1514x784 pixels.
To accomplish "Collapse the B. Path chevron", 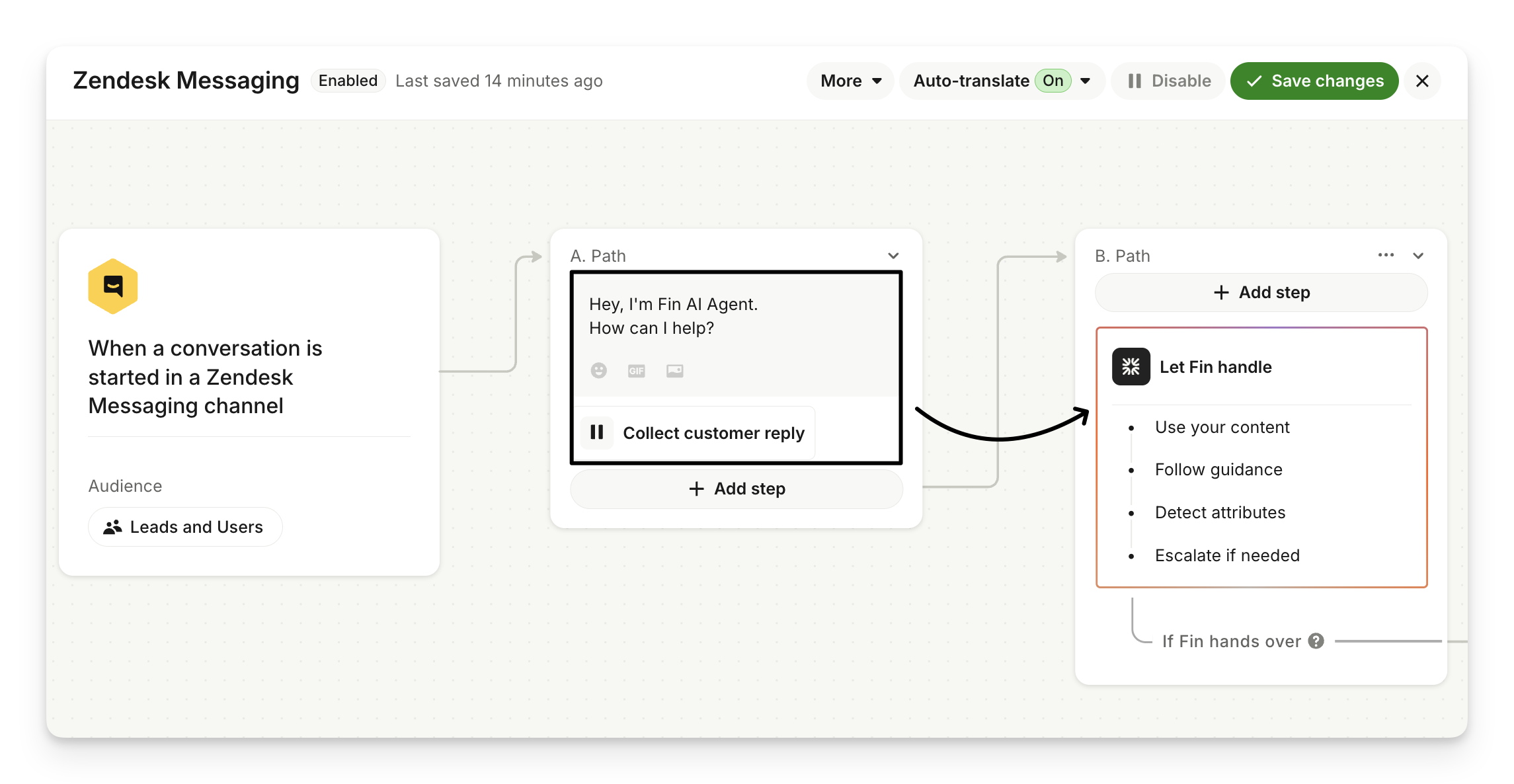I will click(x=1418, y=256).
